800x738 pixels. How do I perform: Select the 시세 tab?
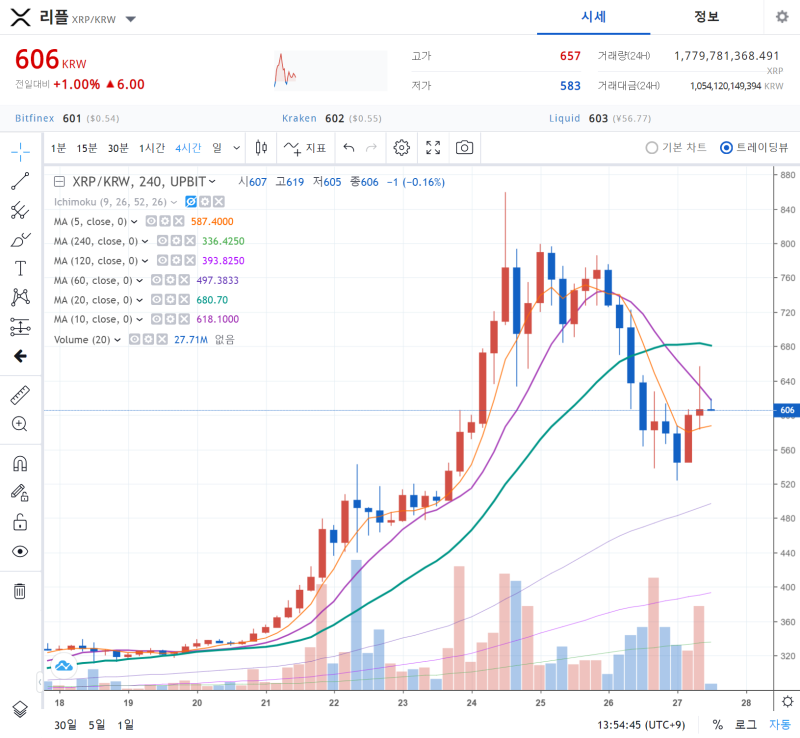coord(594,17)
